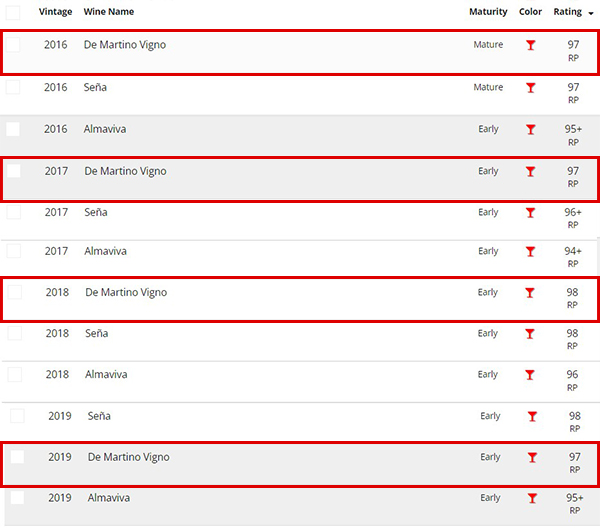Sort by the Wine Name column header

[x=109, y=12]
